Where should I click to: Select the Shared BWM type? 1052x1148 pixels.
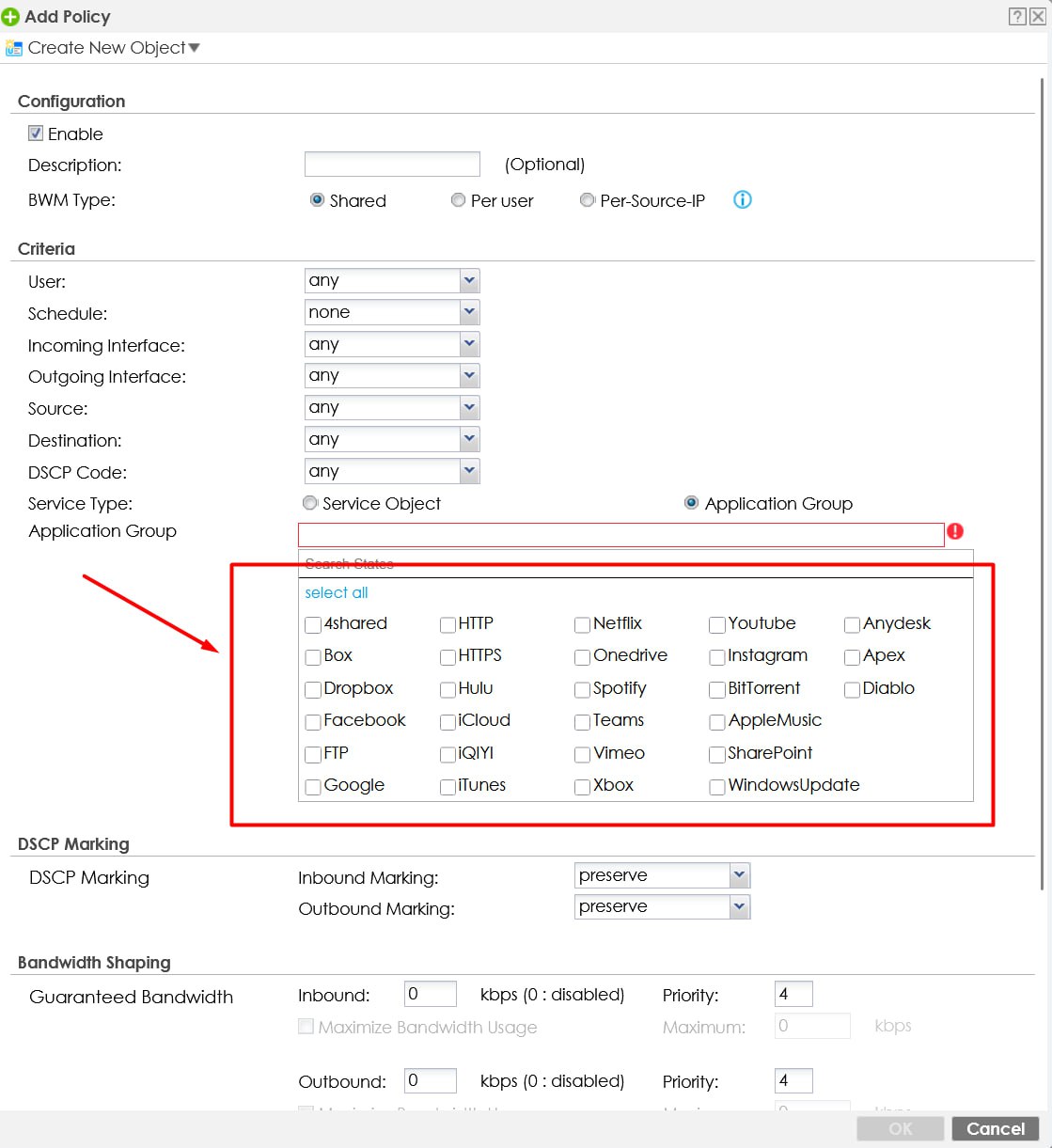point(317,200)
